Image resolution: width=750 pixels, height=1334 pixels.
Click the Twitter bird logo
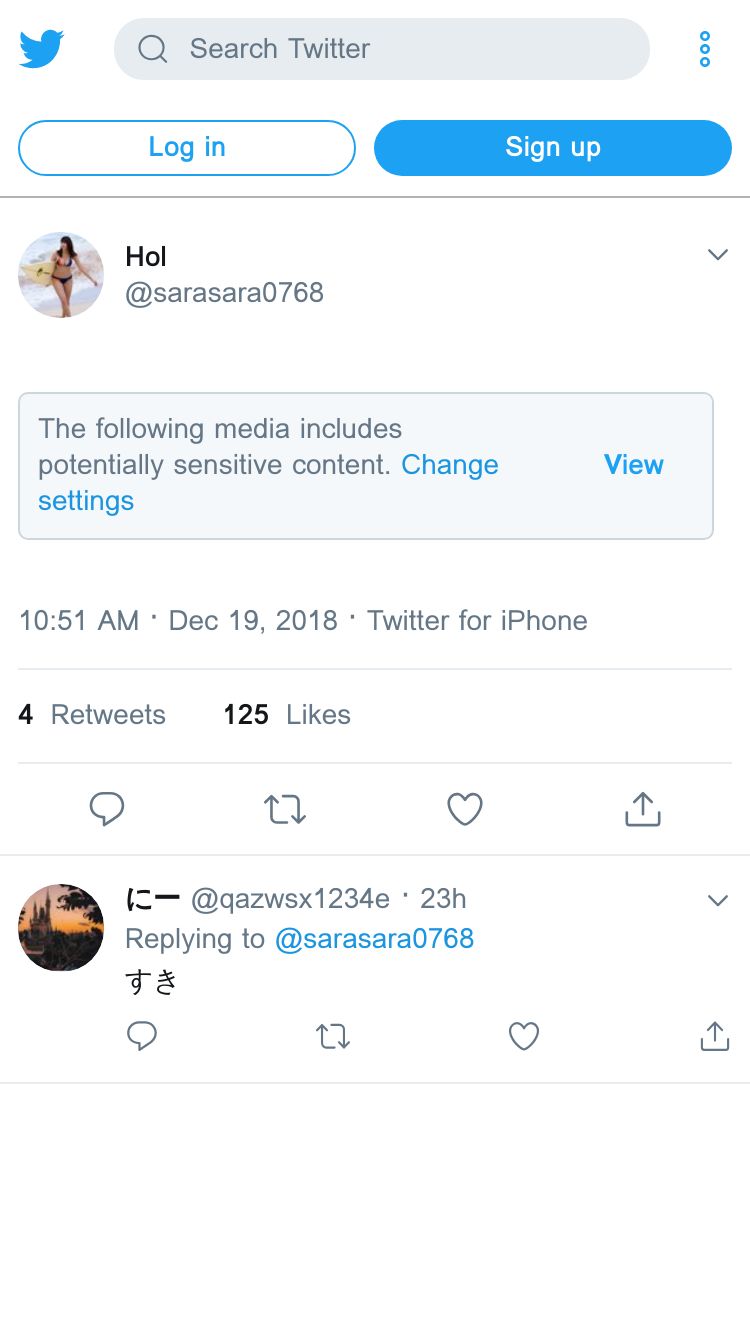point(42,48)
